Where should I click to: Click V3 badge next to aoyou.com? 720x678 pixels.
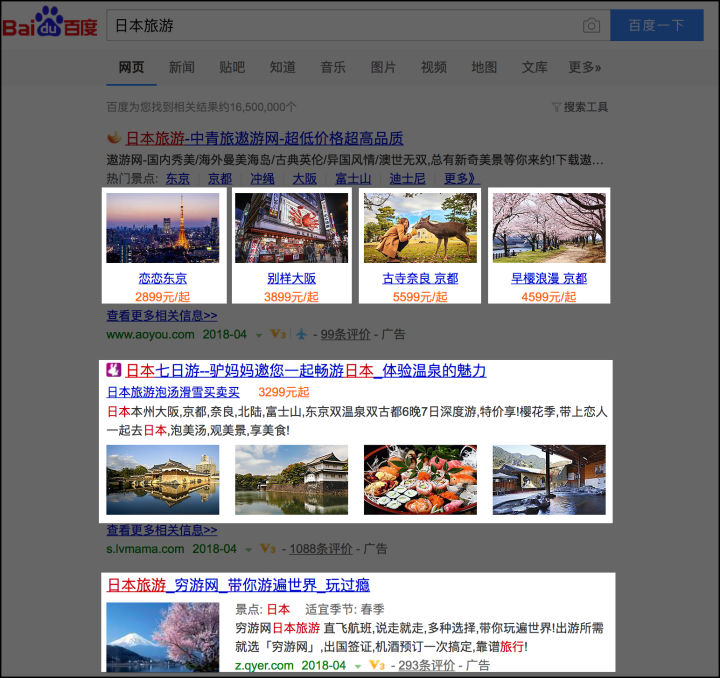(x=278, y=334)
